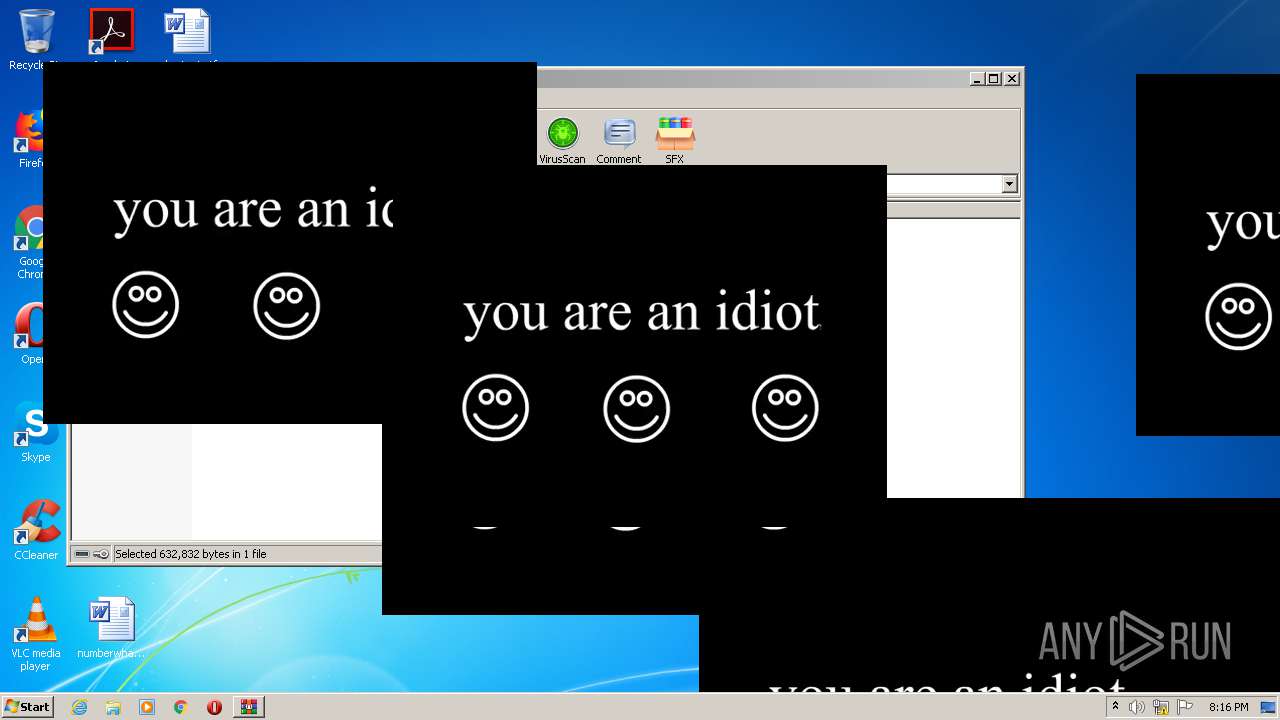
Task: Open Windows Explorer from the taskbar
Action: (113, 707)
